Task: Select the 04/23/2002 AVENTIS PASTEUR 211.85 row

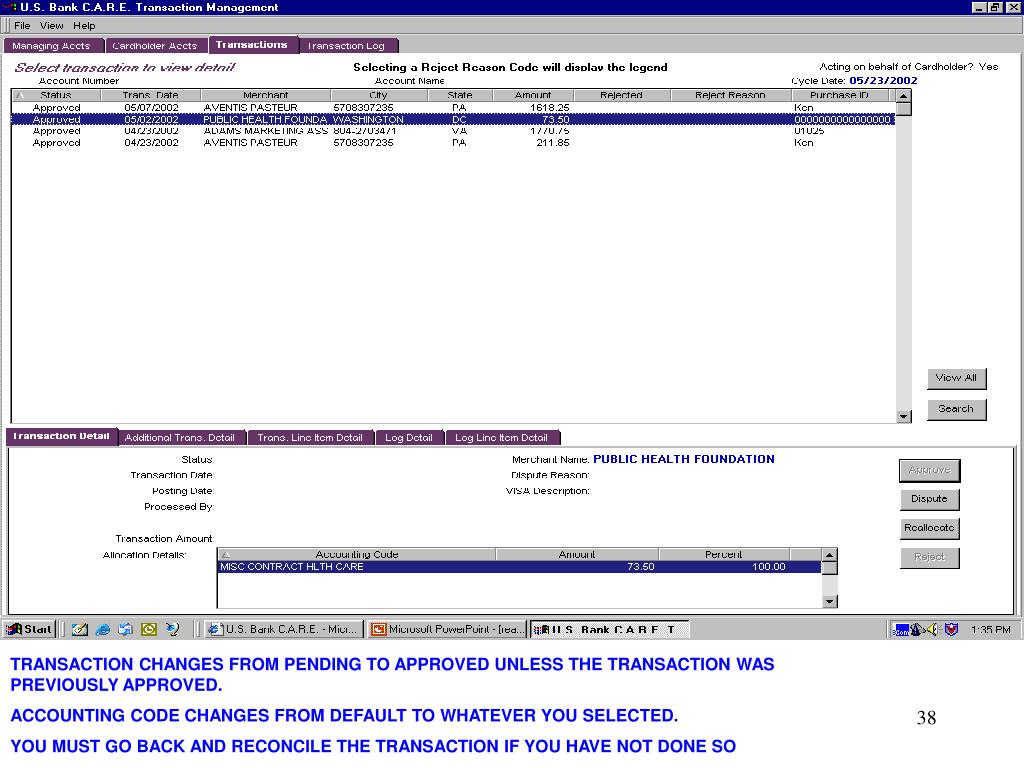Action: (x=453, y=142)
